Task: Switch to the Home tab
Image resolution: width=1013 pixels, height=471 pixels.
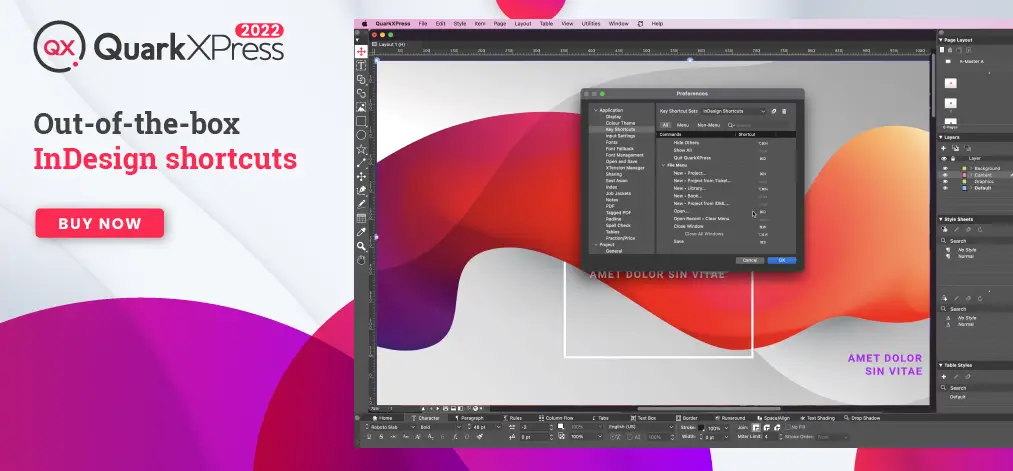Action: [x=382, y=418]
